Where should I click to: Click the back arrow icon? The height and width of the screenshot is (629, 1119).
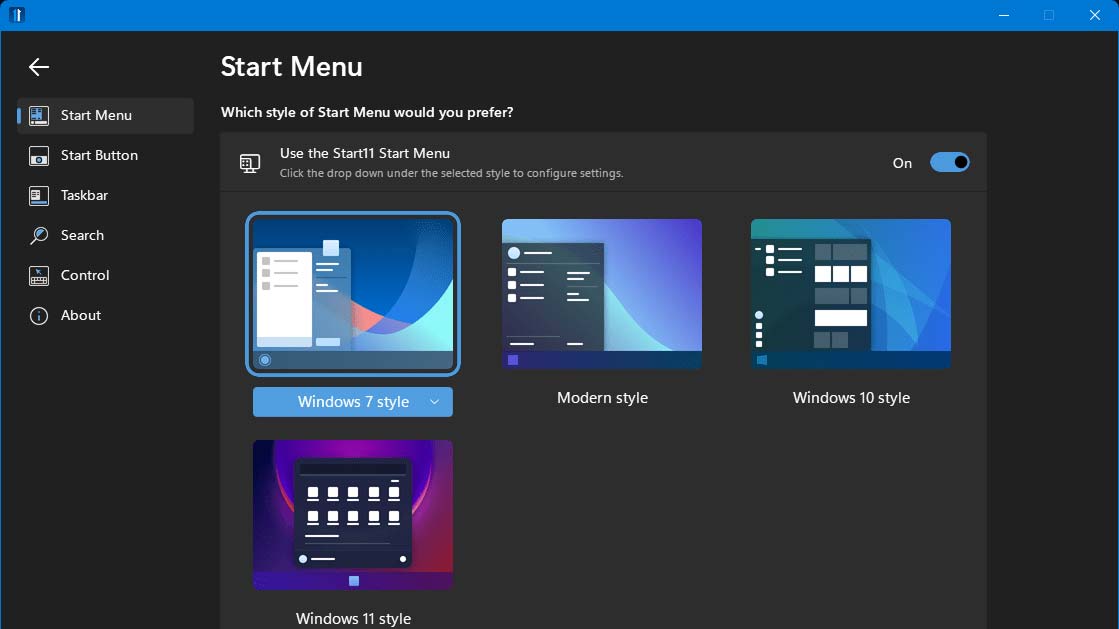coord(39,66)
